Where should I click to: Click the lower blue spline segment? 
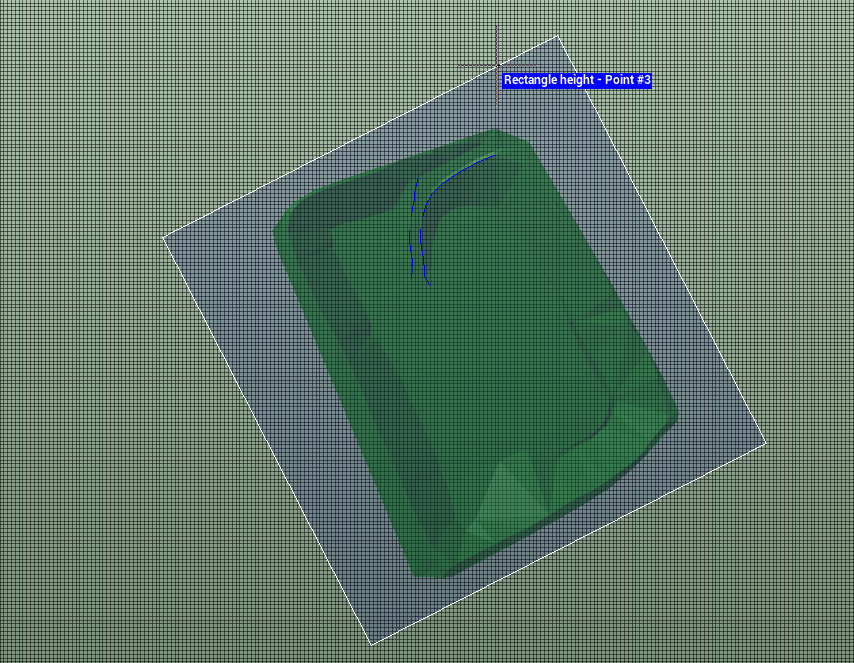pos(421,255)
